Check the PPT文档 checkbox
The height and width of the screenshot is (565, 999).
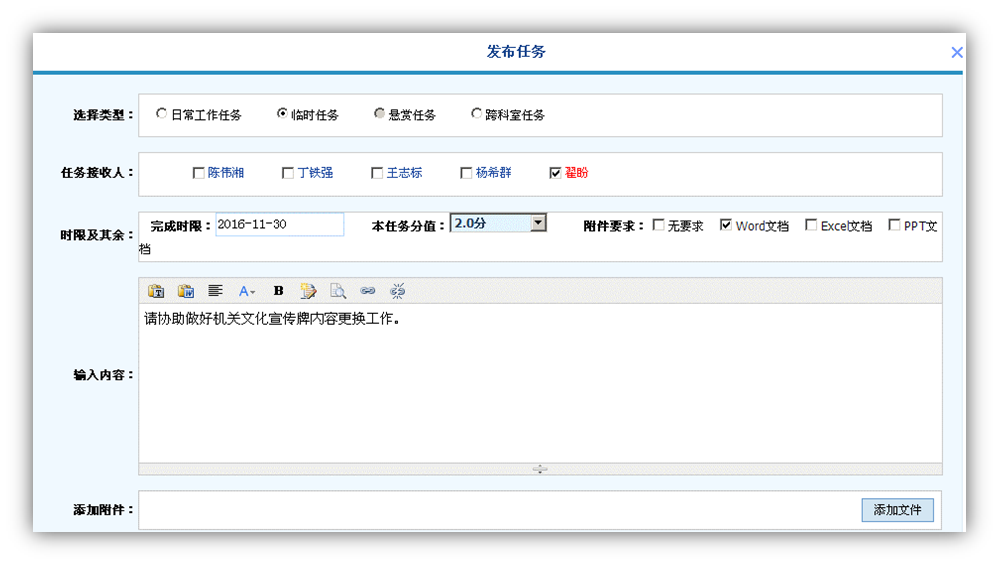coord(894,225)
